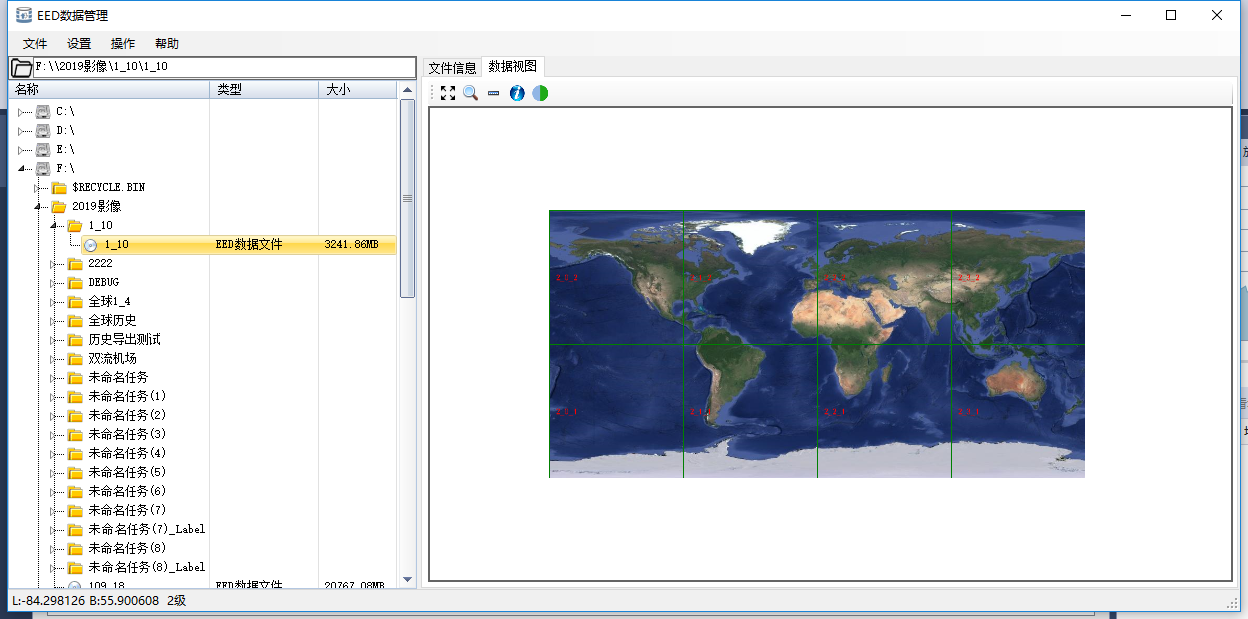Click the C:\ drive icon
Image resolution: width=1248 pixels, height=619 pixels.
(43, 111)
